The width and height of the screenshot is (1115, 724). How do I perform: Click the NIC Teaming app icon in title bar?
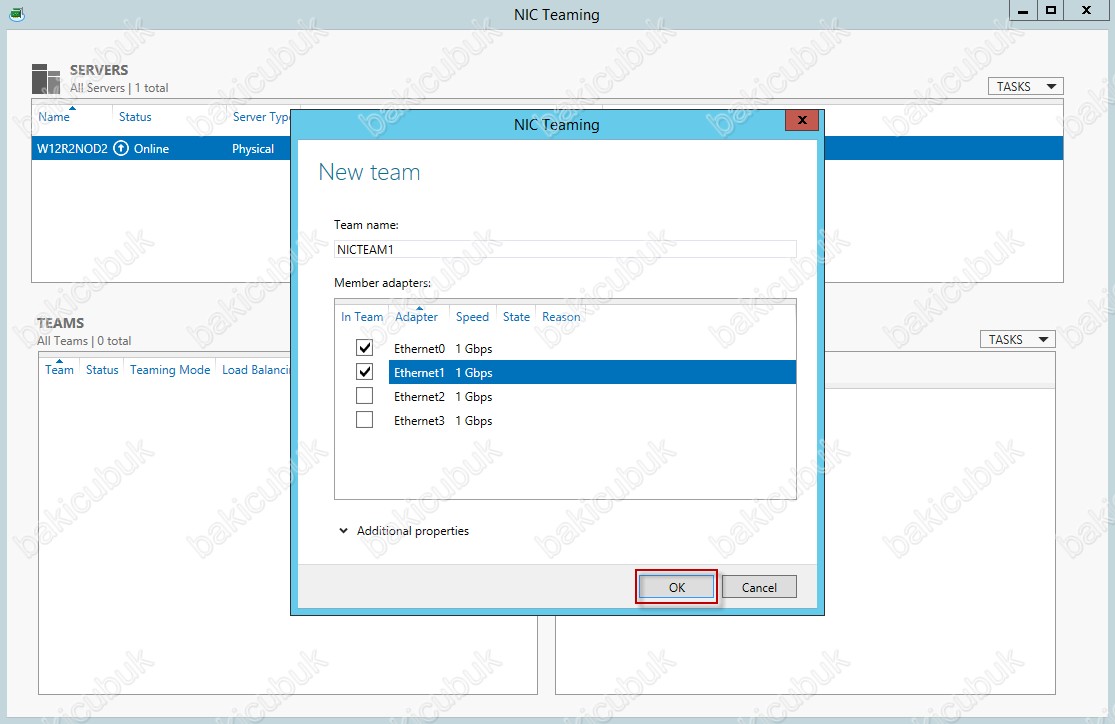(x=16, y=14)
